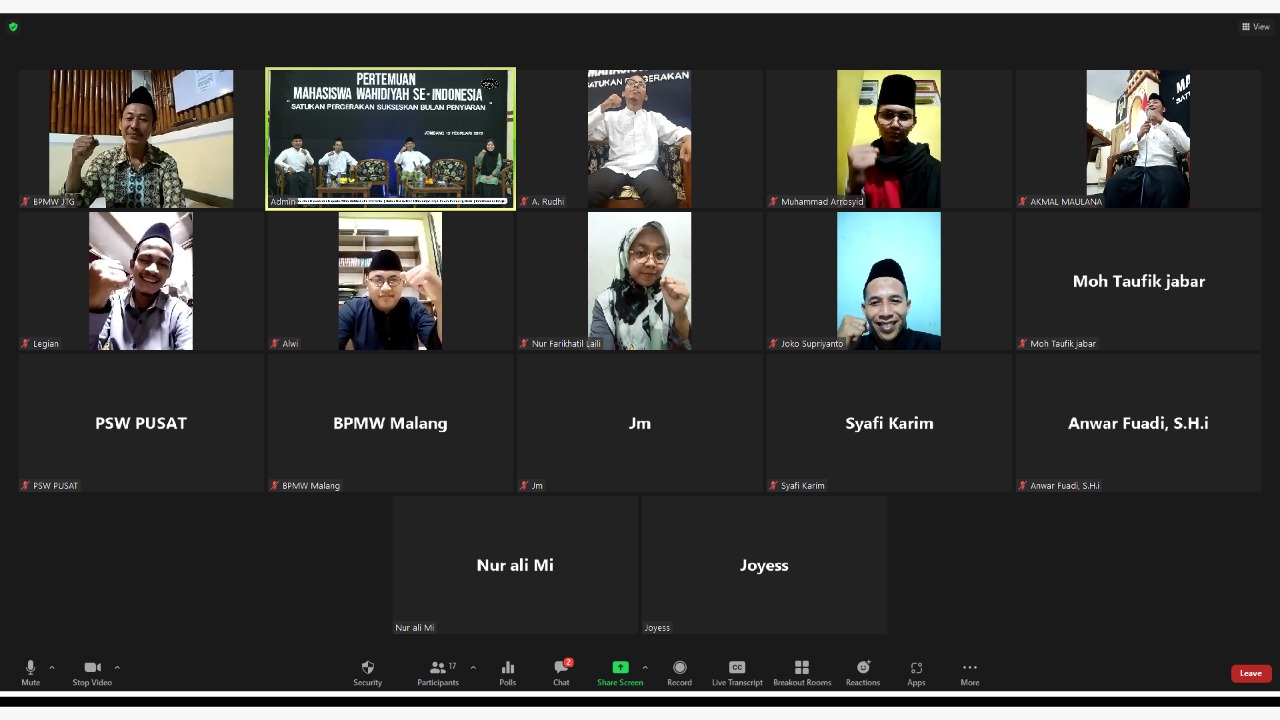Enable Live Transcript captions

[x=737, y=672]
